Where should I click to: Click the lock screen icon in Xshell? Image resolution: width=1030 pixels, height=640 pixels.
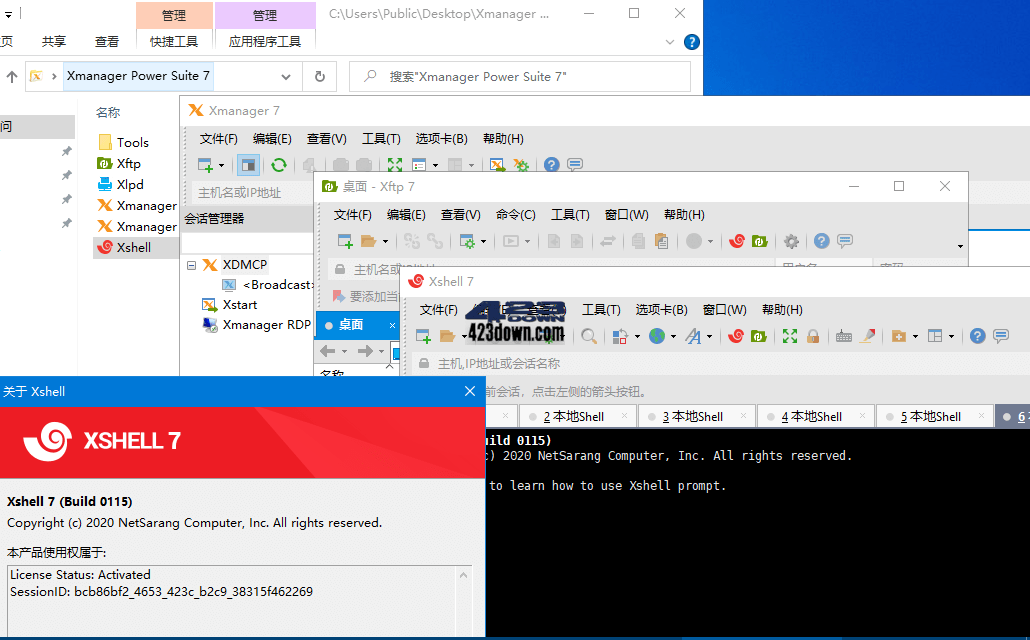point(813,336)
